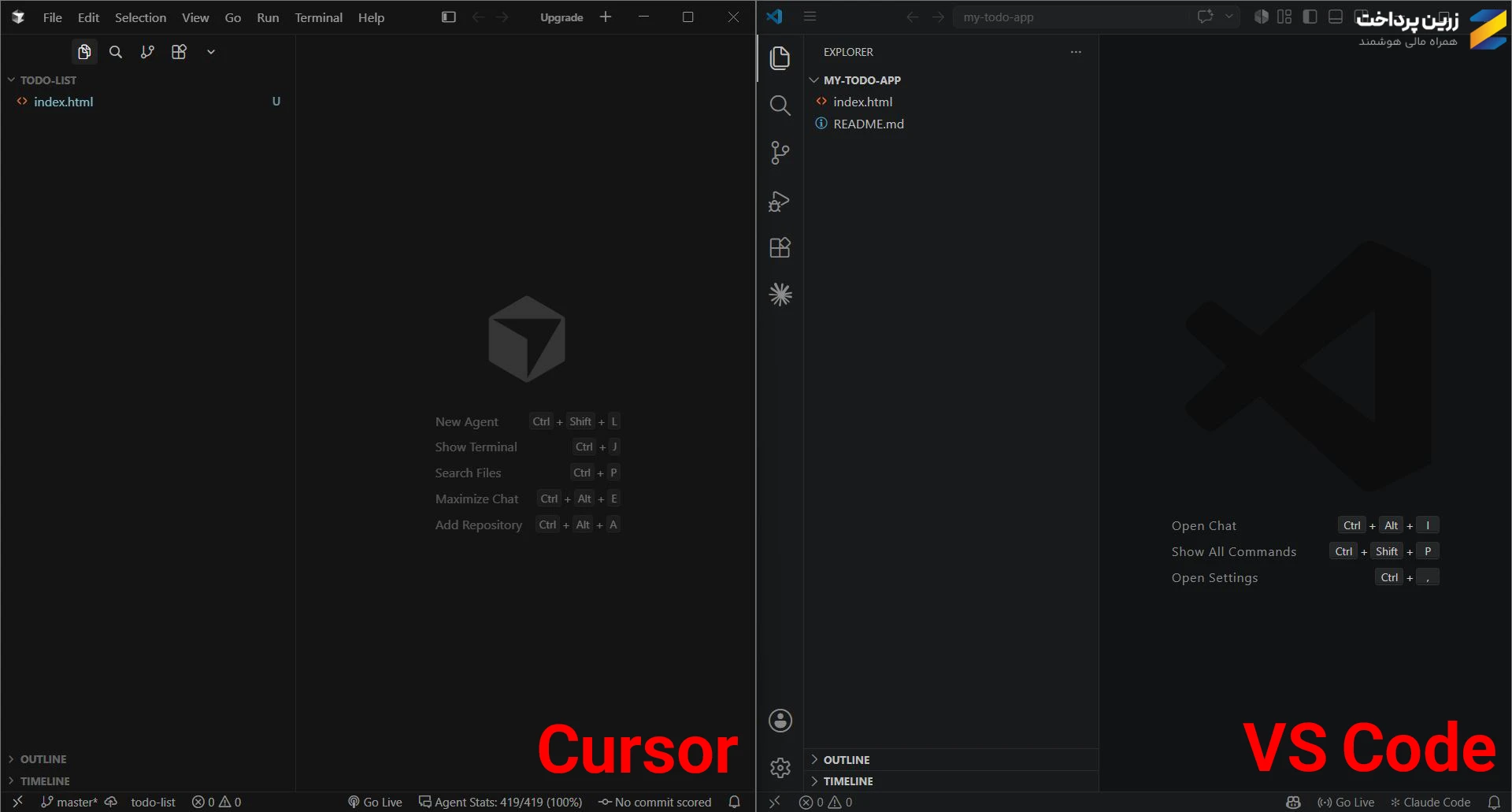Click No commit scored status item

[655, 802]
